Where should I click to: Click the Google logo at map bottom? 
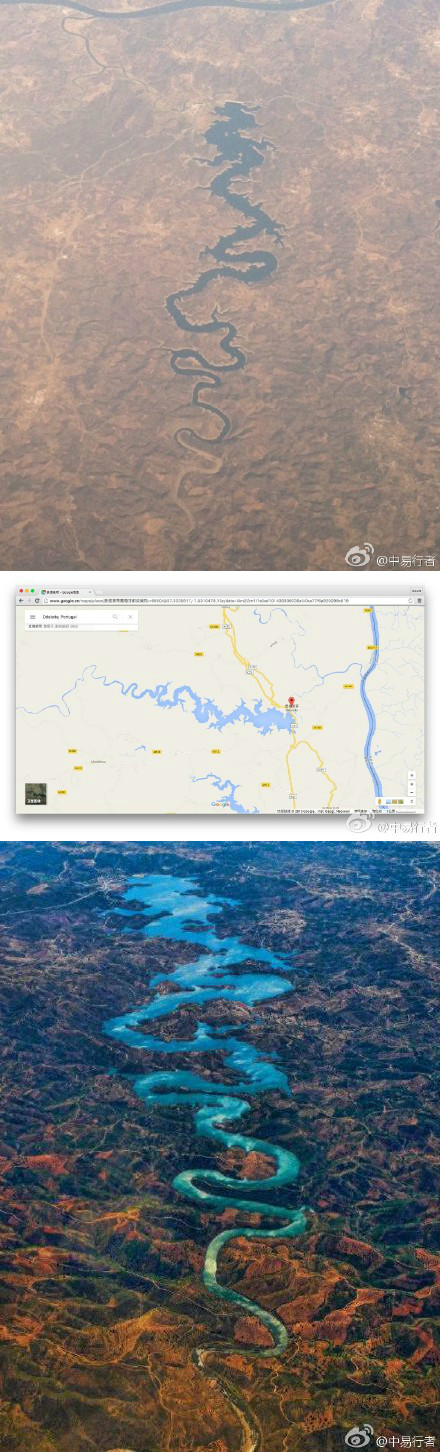220,804
